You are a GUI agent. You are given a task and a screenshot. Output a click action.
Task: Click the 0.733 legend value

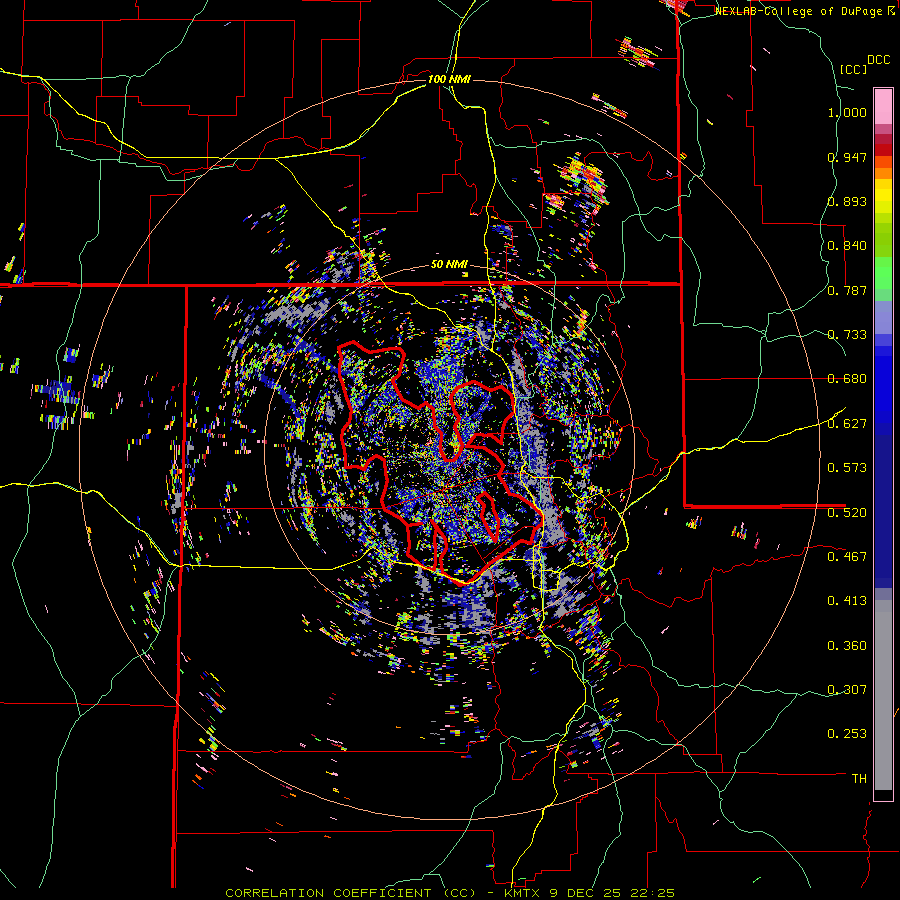point(847,335)
